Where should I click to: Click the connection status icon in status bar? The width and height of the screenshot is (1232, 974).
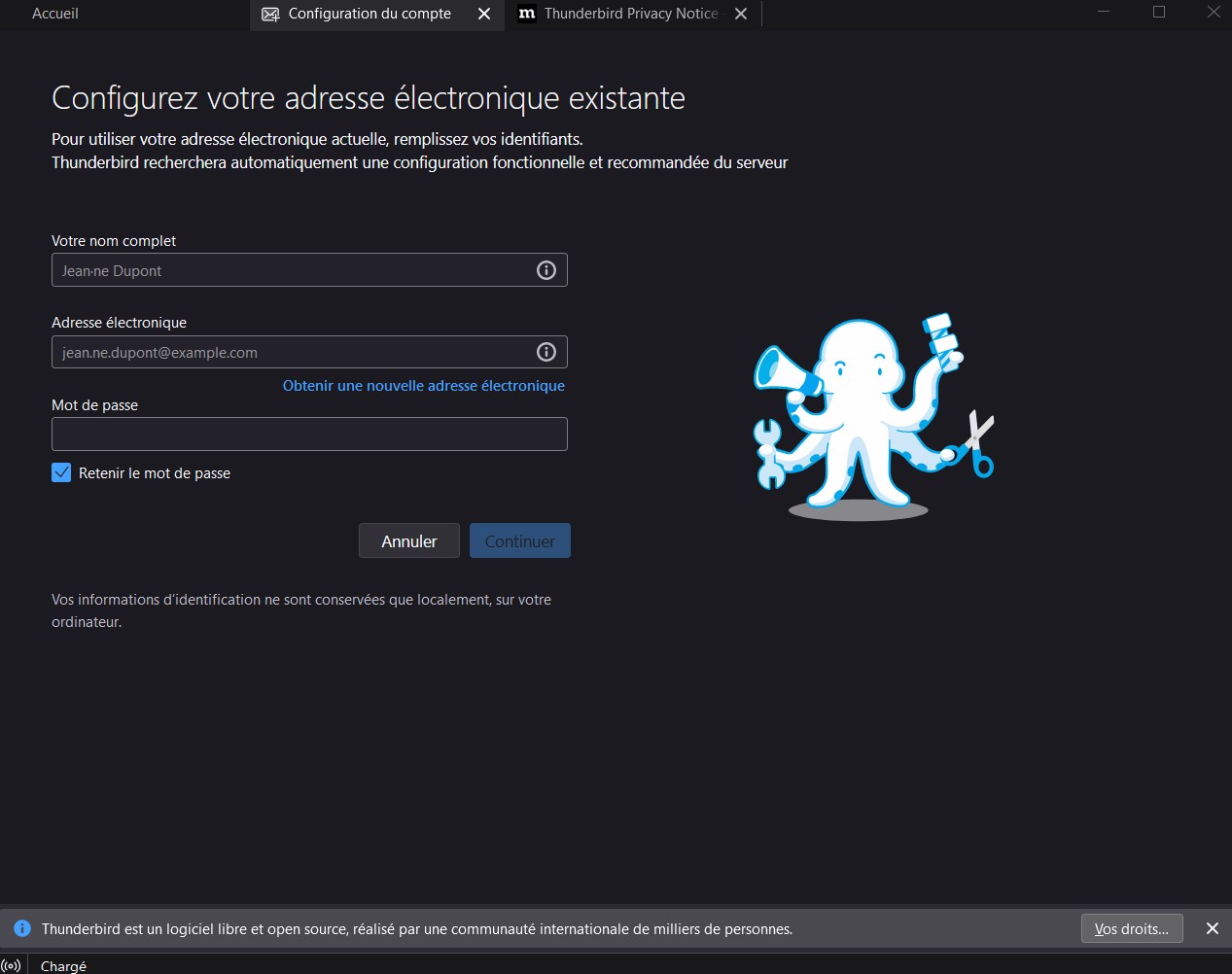click(x=12, y=965)
